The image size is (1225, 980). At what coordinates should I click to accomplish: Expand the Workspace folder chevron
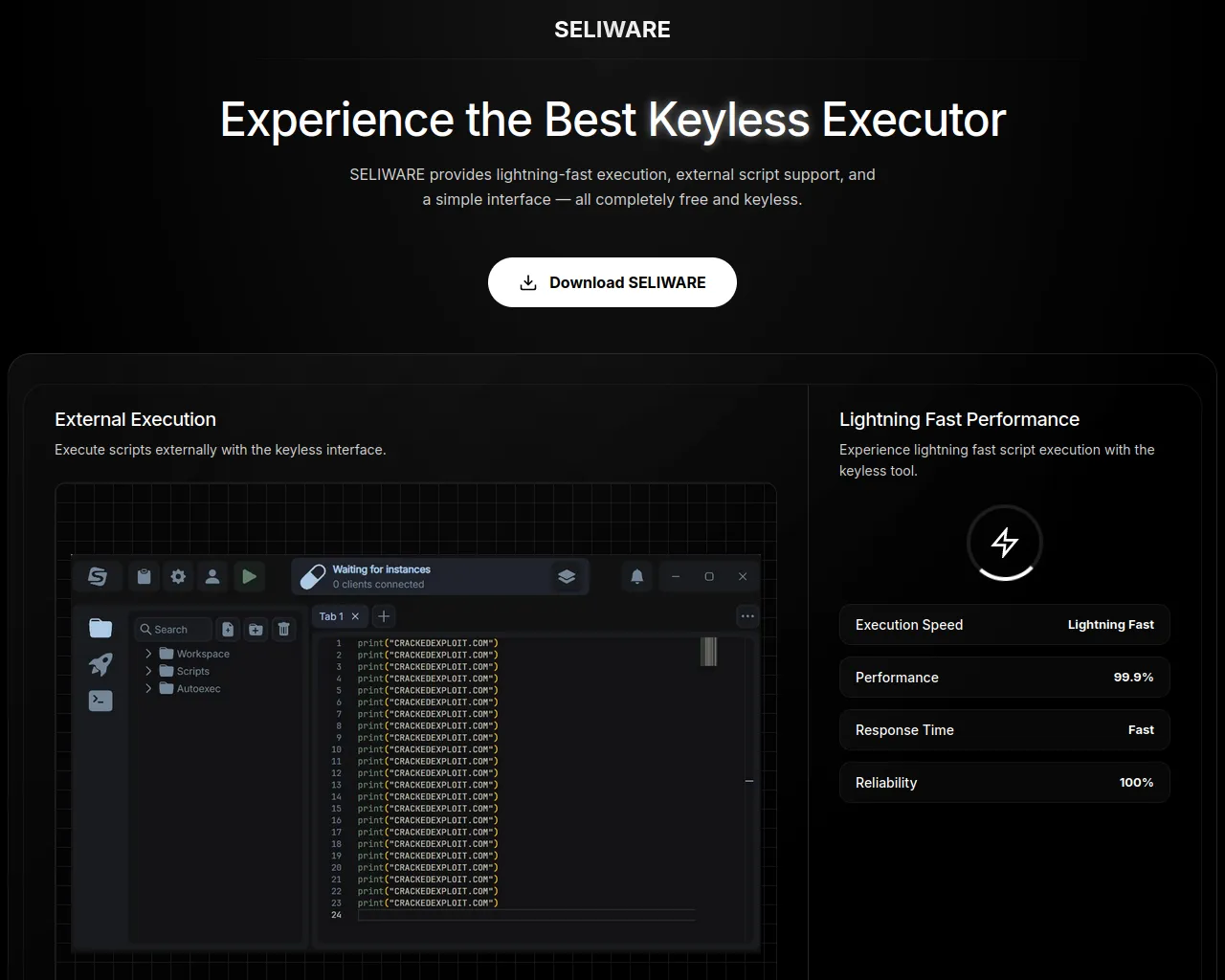(x=148, y=654)
